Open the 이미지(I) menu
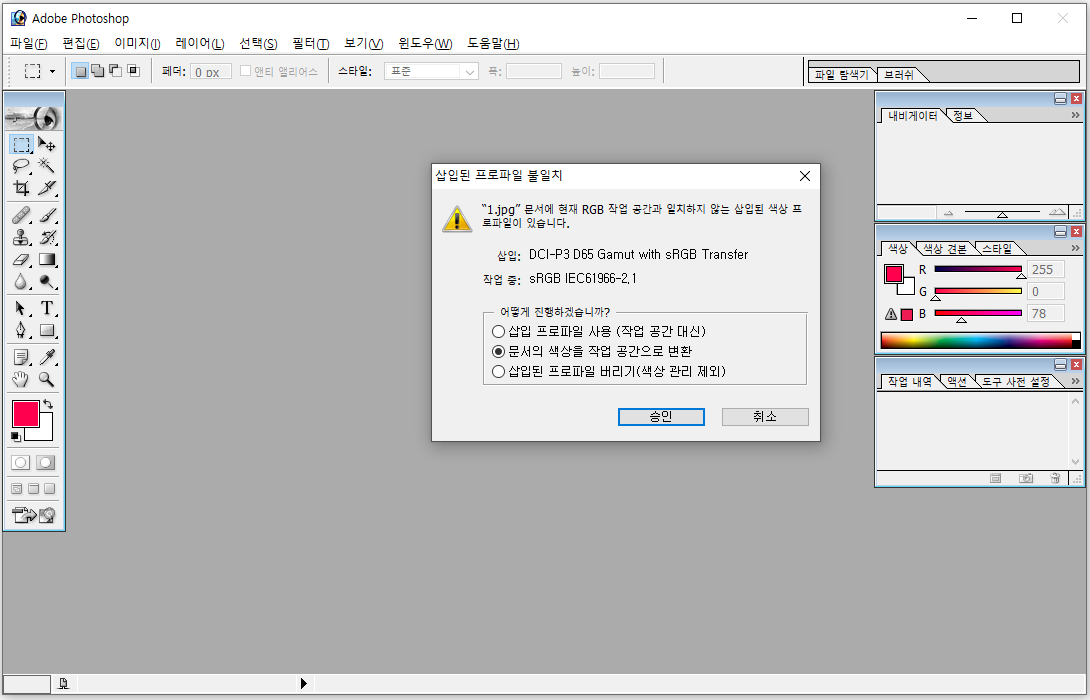Screen dimensions: 1090x700 (x=138, y=43)
